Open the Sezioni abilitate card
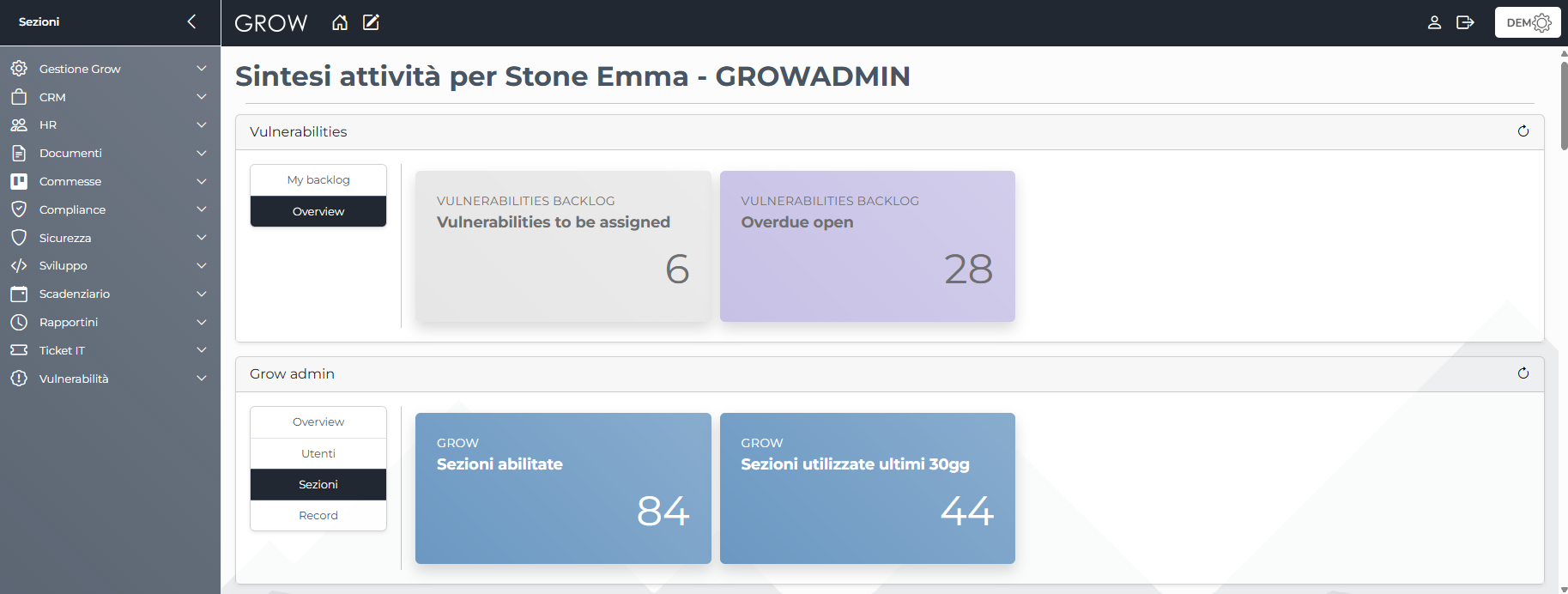 (x=563, y=488)
